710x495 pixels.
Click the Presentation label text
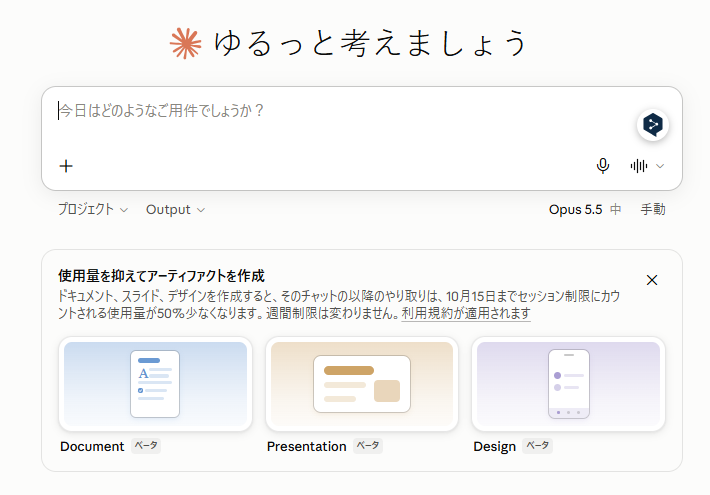pos(307,447)
